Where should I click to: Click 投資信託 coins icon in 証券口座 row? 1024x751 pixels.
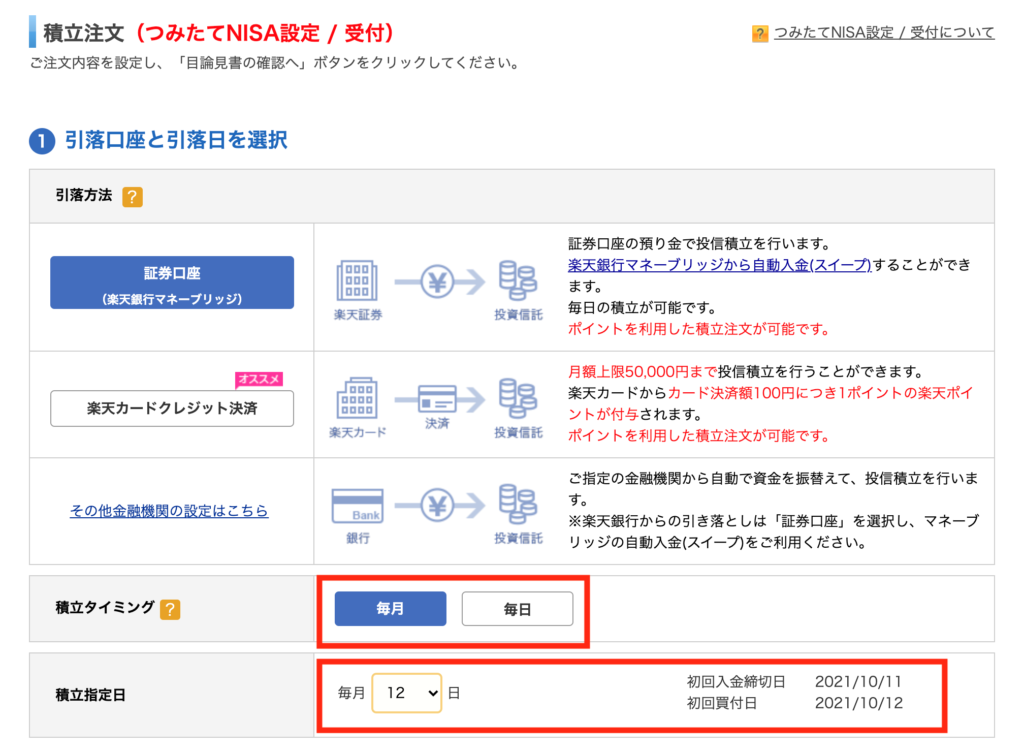[x=518, y=281]
